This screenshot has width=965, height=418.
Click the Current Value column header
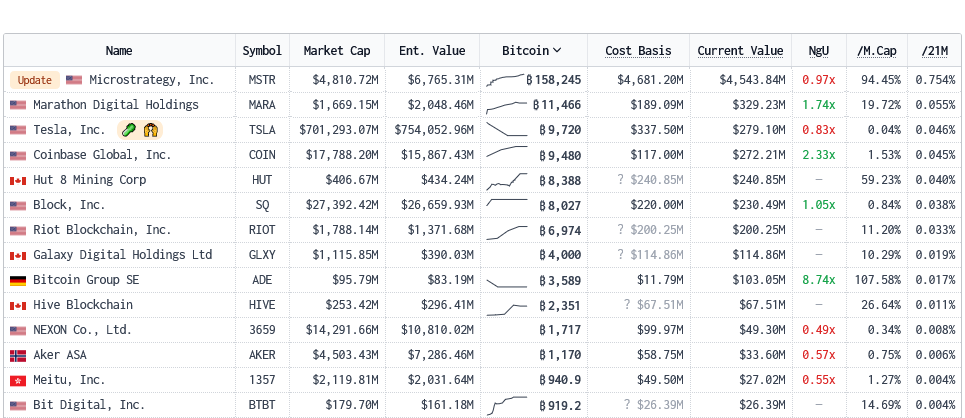tap(740, 50)
